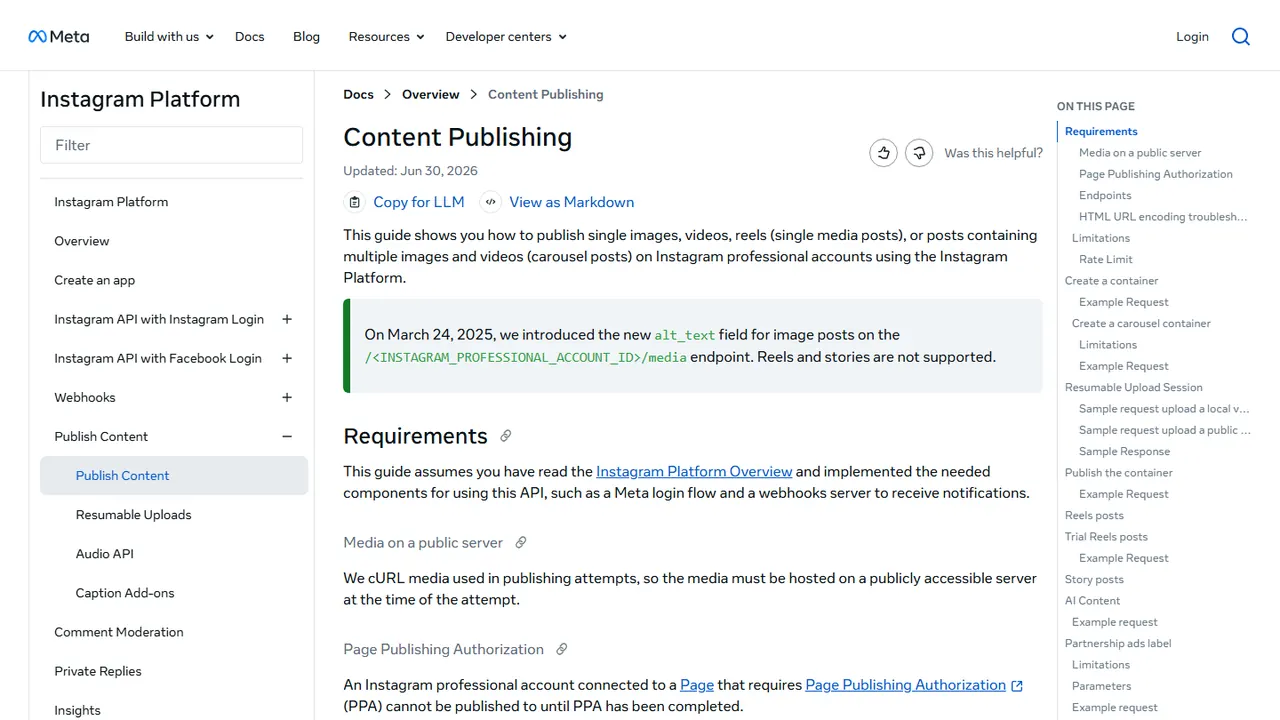Jump to Resumable Upload Session section

(1134, 388)
